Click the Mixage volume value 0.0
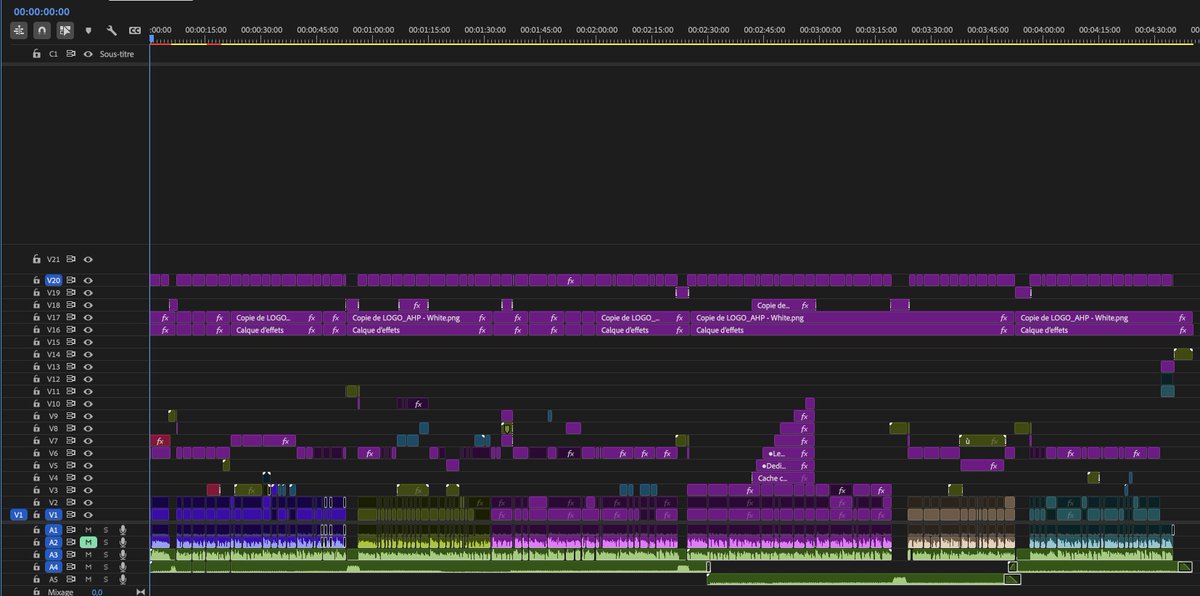The image size is (1200, 596). (97, 592)
